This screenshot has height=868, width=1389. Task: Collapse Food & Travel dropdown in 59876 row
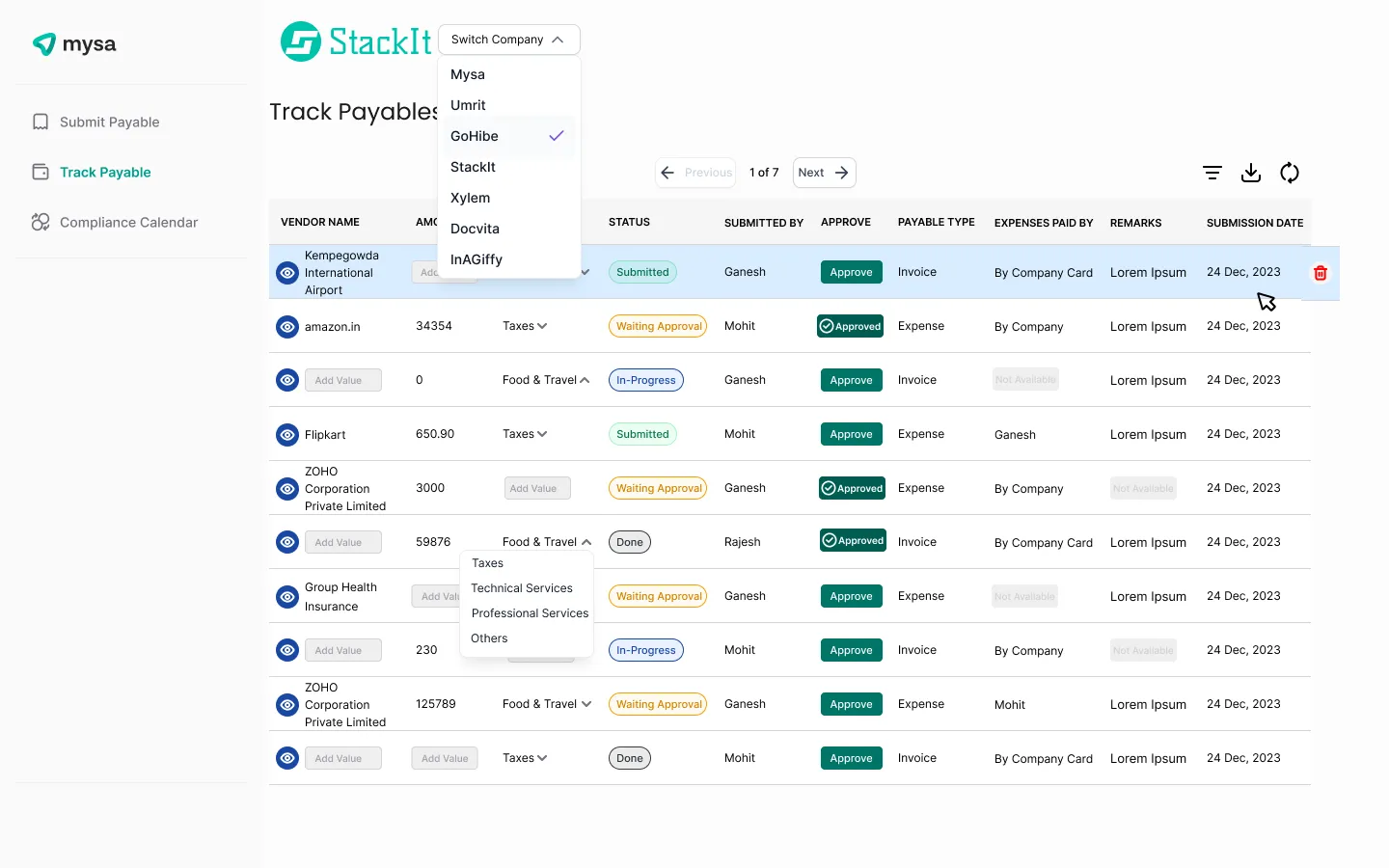(547, 542)
